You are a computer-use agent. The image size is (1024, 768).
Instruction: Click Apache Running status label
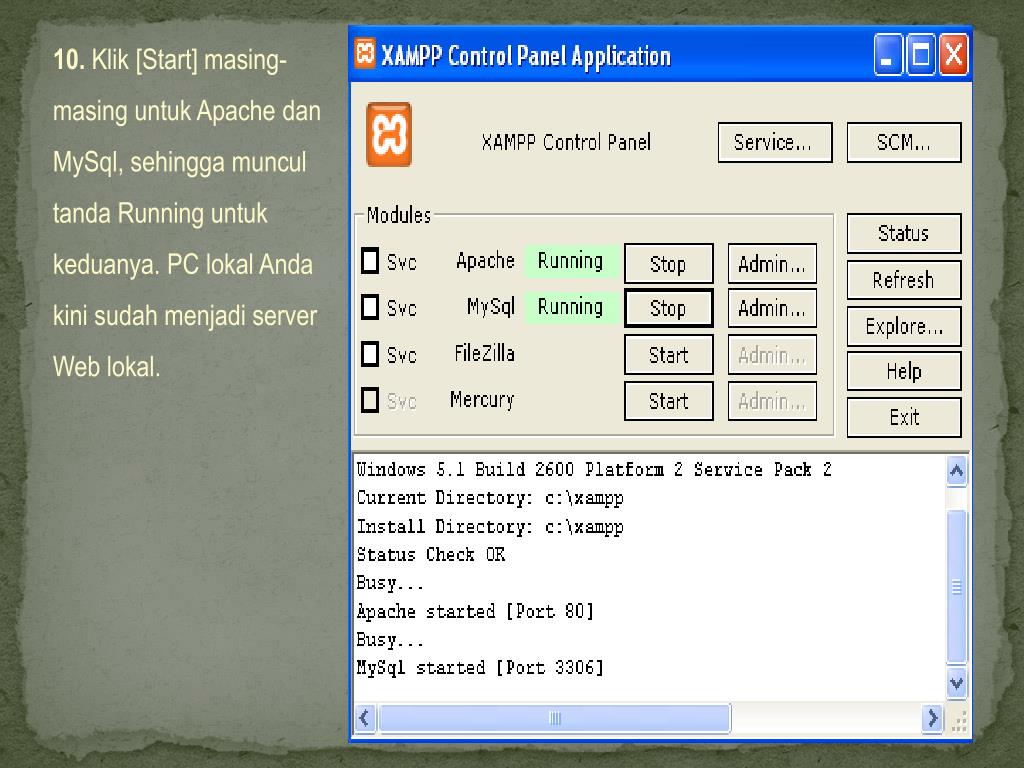tap(571, 261)
